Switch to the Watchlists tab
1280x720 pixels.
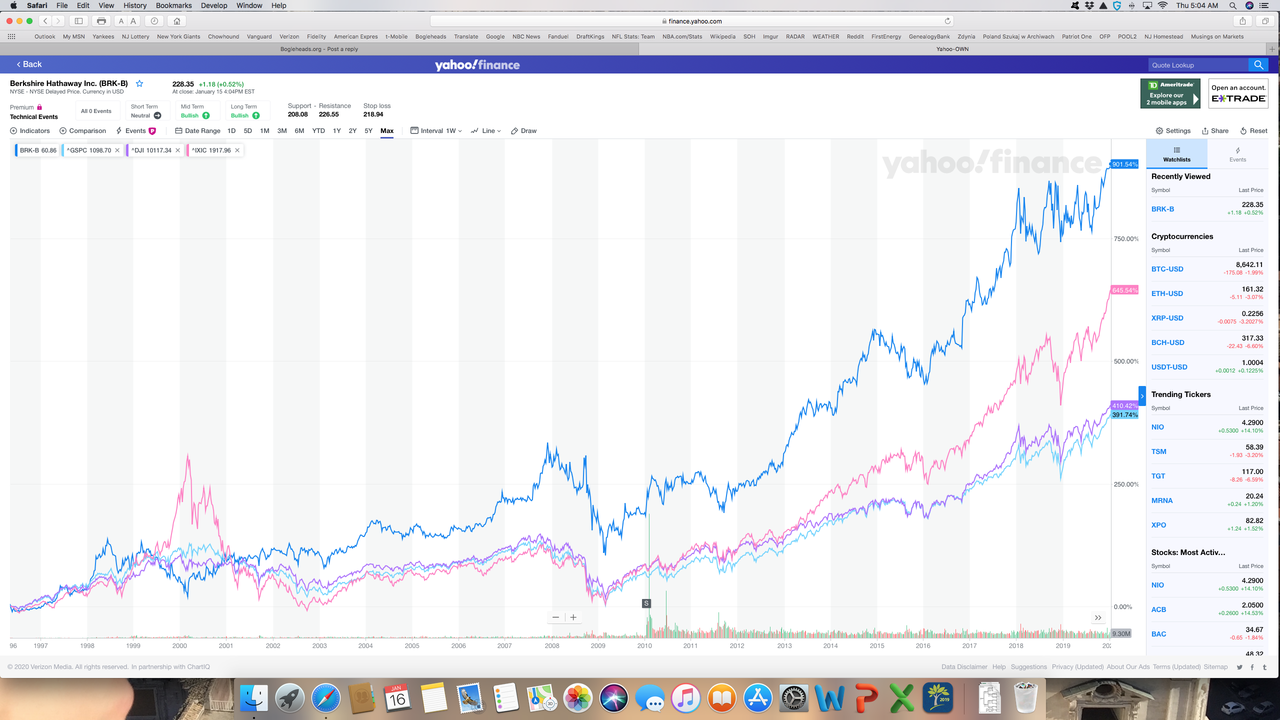pyautogui.click(x=1177, y=154)
